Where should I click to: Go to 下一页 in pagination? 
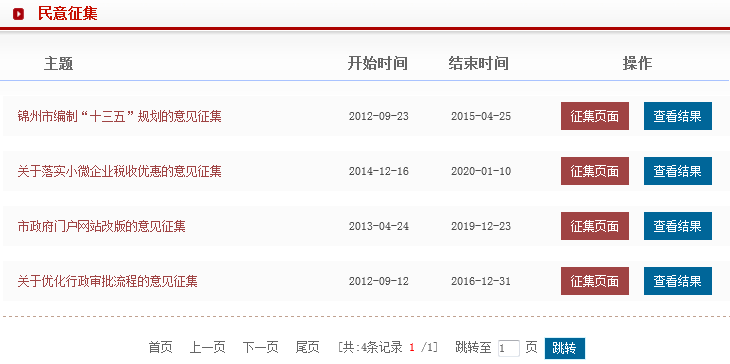point(260,347)
